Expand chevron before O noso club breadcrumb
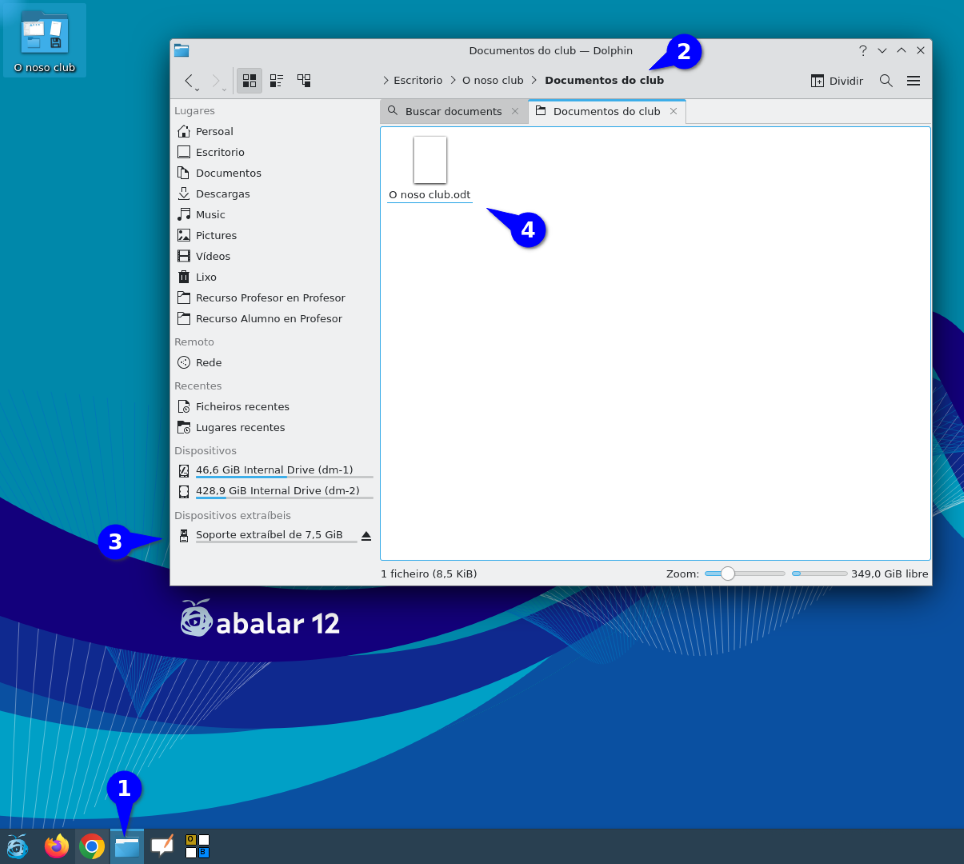The height and width of the screenshot is (864, 964). tap(453, 81)
